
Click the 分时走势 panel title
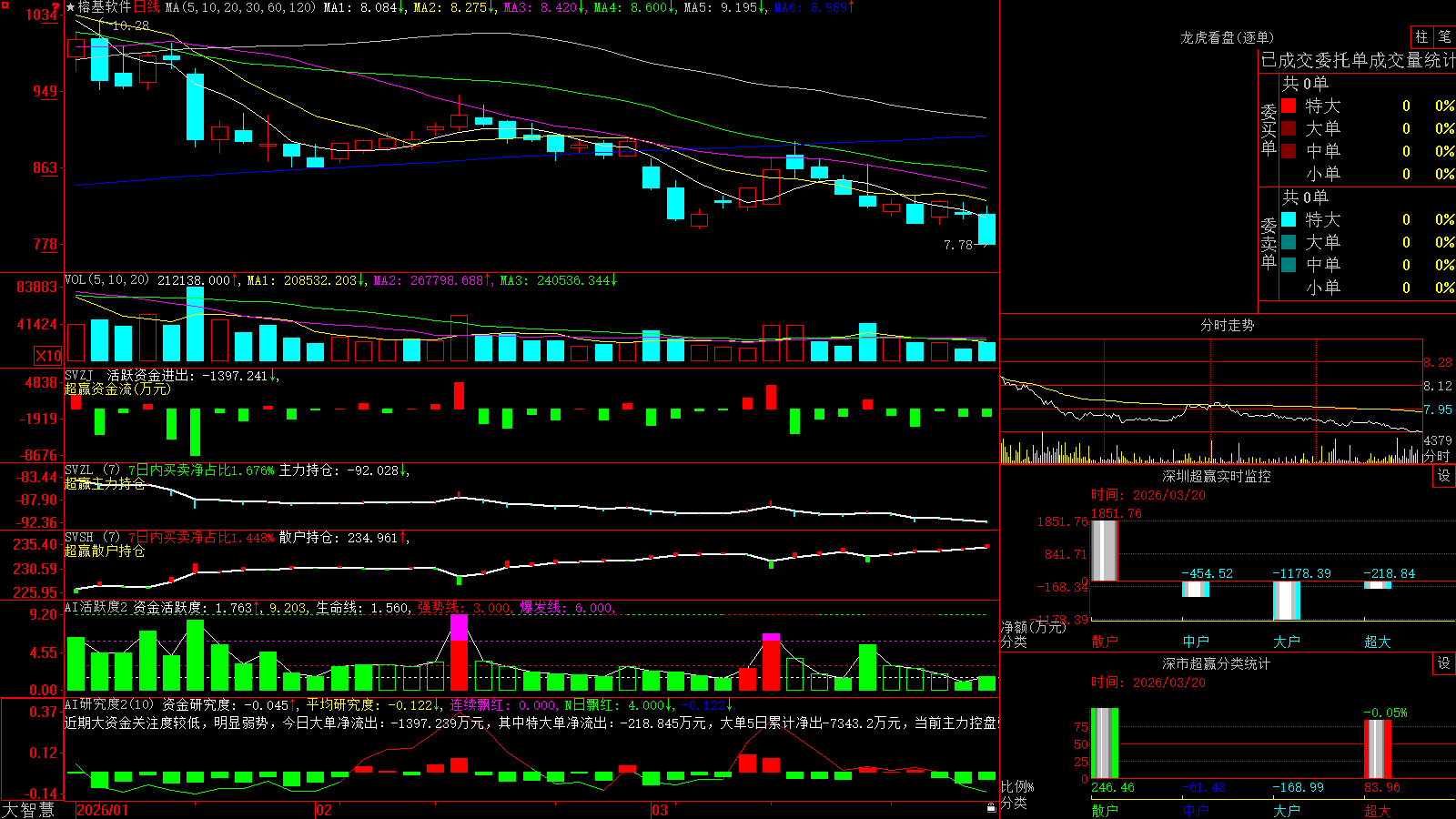(1227, 325)
